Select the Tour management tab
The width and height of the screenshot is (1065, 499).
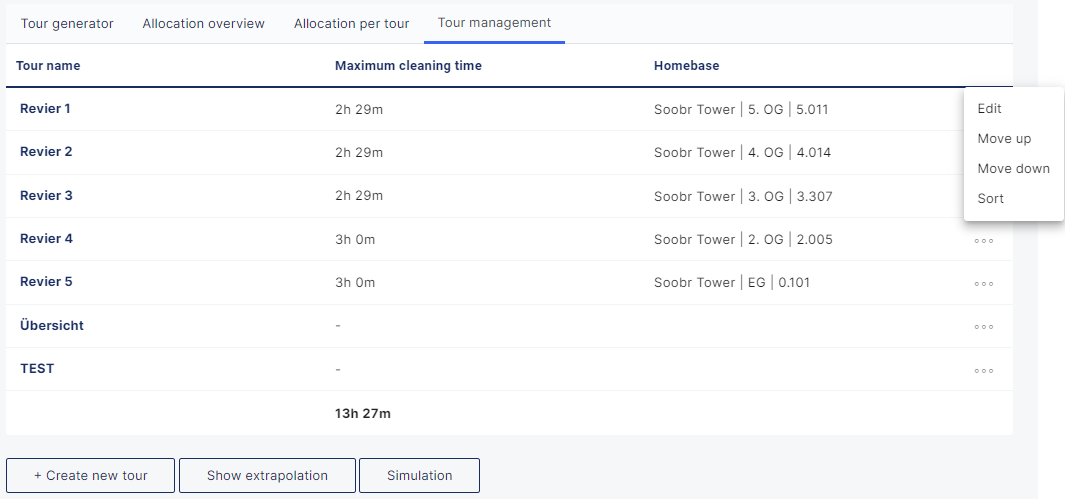(494, 23)
